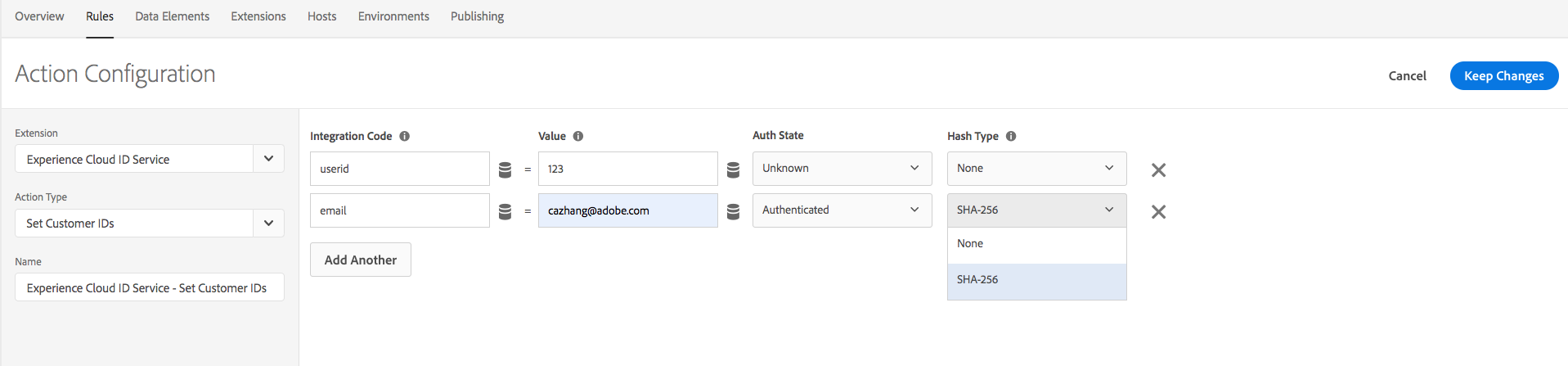Click the Keep Changes button
This screenshot has height=366, width=1568.
click(1503, 75)
